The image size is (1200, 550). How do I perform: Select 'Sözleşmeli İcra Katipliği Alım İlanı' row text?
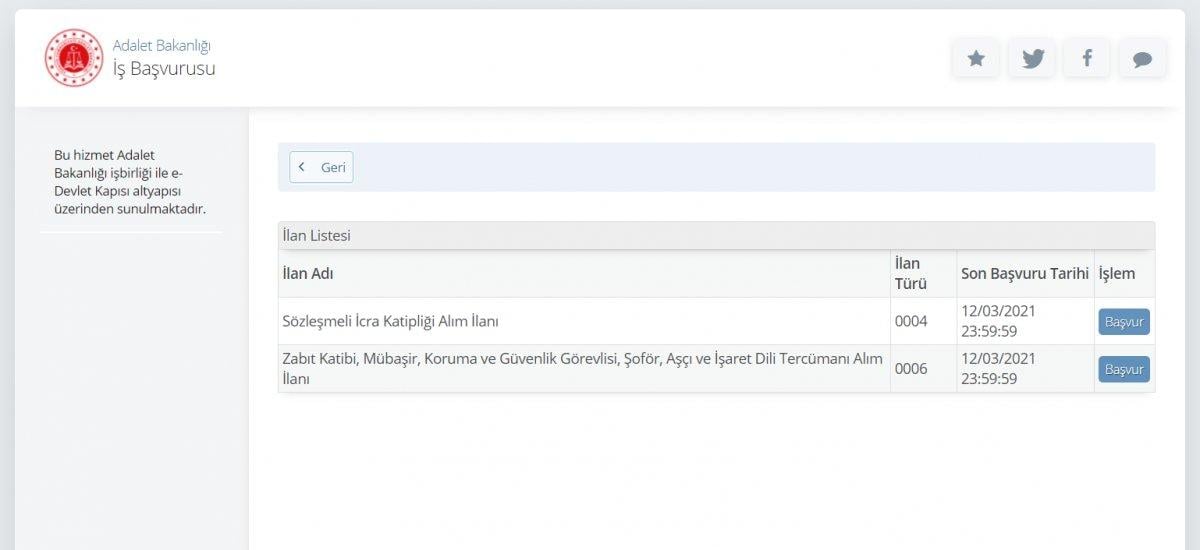(390, 321)
